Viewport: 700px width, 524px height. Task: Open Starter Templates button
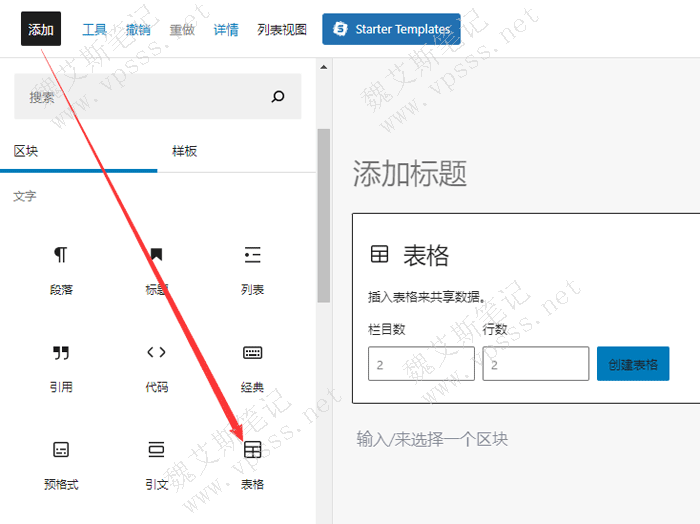[391, 29]
